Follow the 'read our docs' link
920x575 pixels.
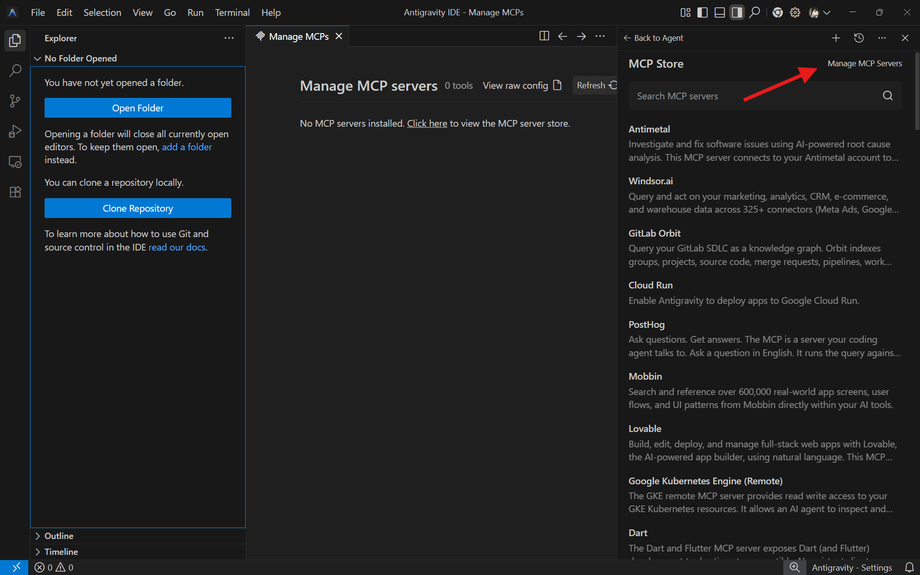[x=177, y=248]
